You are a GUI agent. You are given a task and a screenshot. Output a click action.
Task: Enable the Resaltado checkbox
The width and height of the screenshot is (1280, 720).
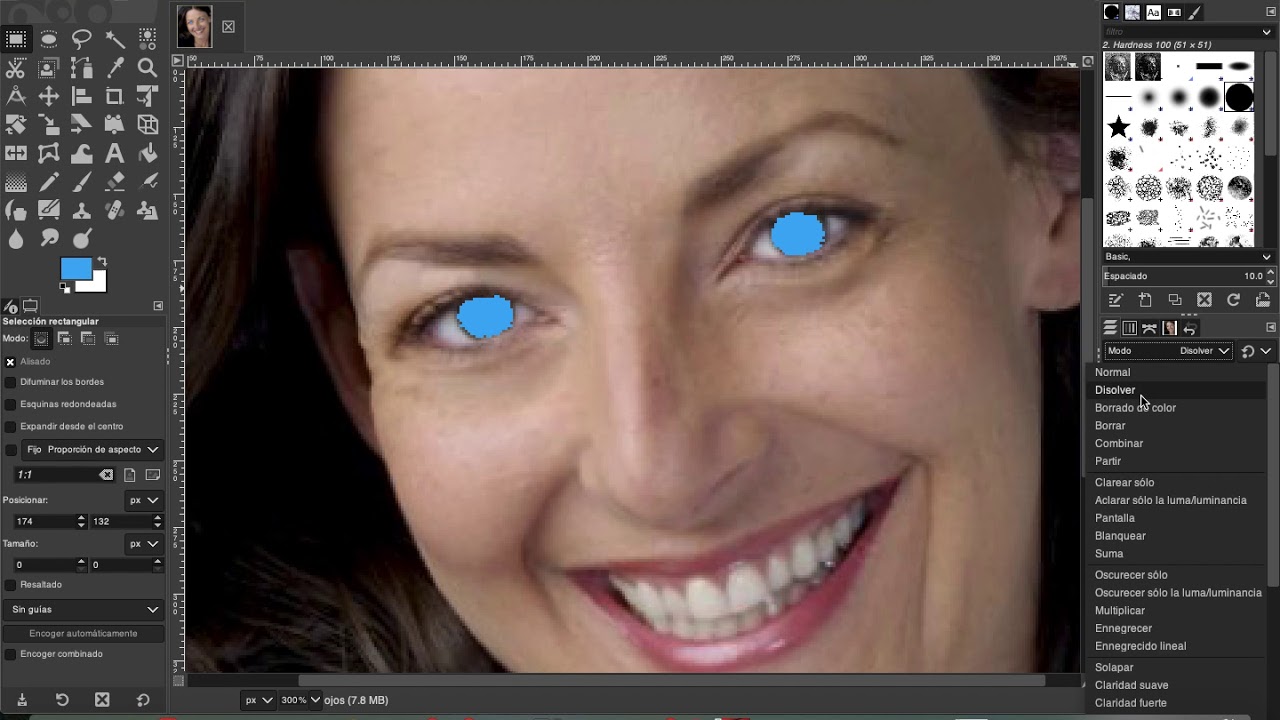(x=10, y=584)
